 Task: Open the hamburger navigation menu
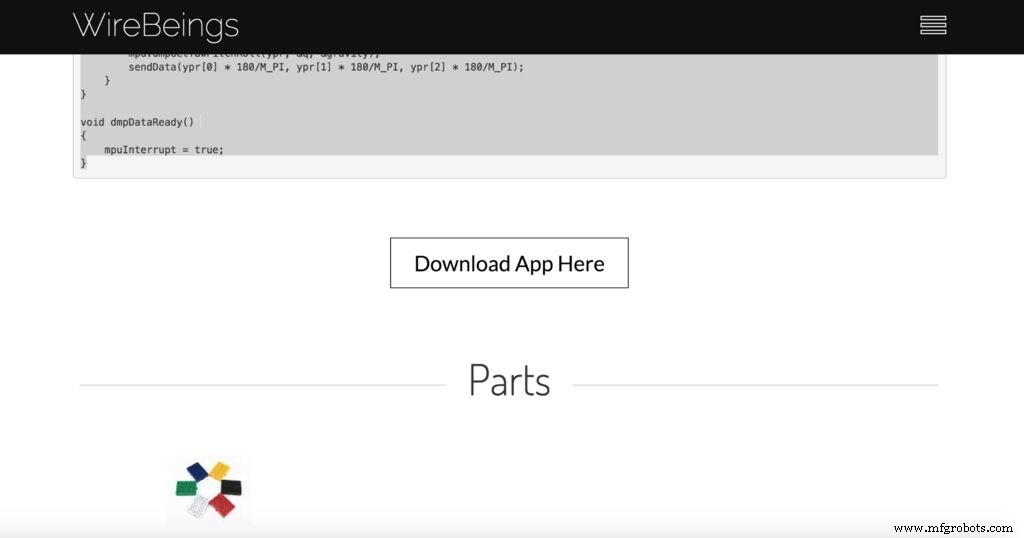(932, 25)
